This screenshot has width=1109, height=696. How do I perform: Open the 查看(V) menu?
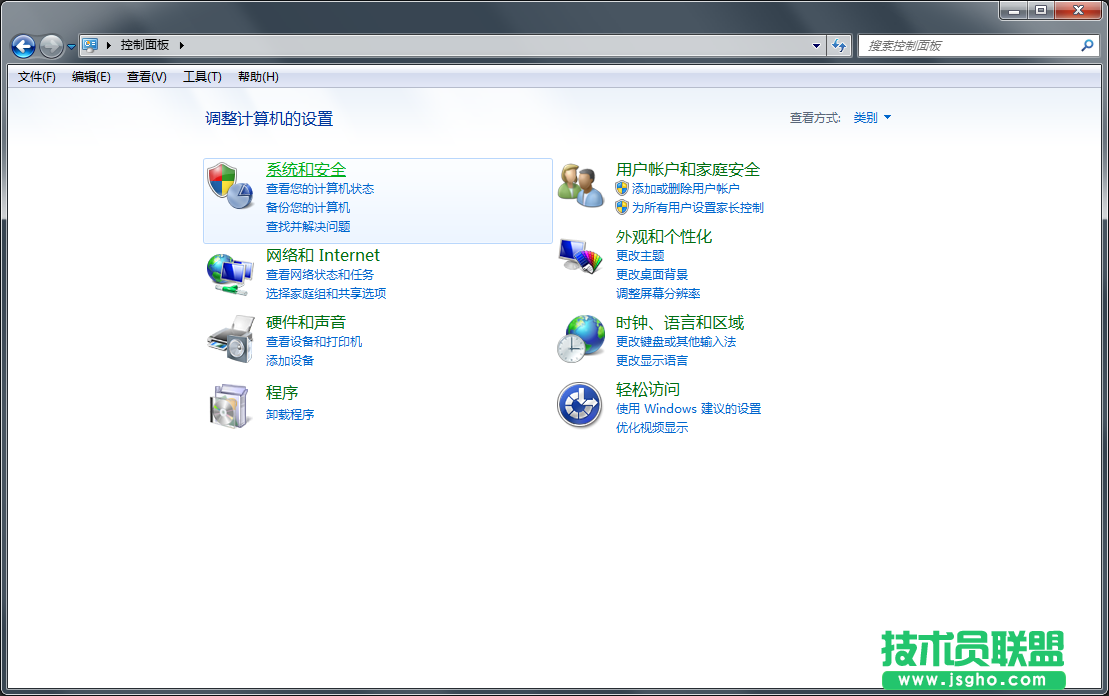[x=145, y=77]
